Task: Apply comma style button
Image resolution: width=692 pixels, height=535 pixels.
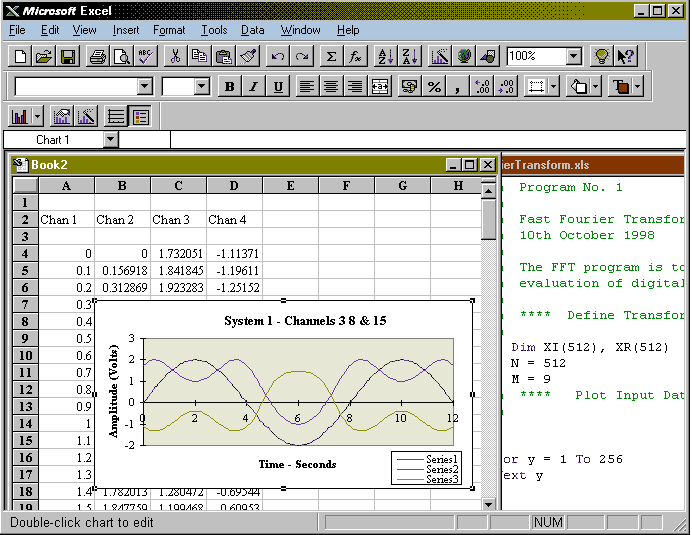Action: click(x=457, y=87)
